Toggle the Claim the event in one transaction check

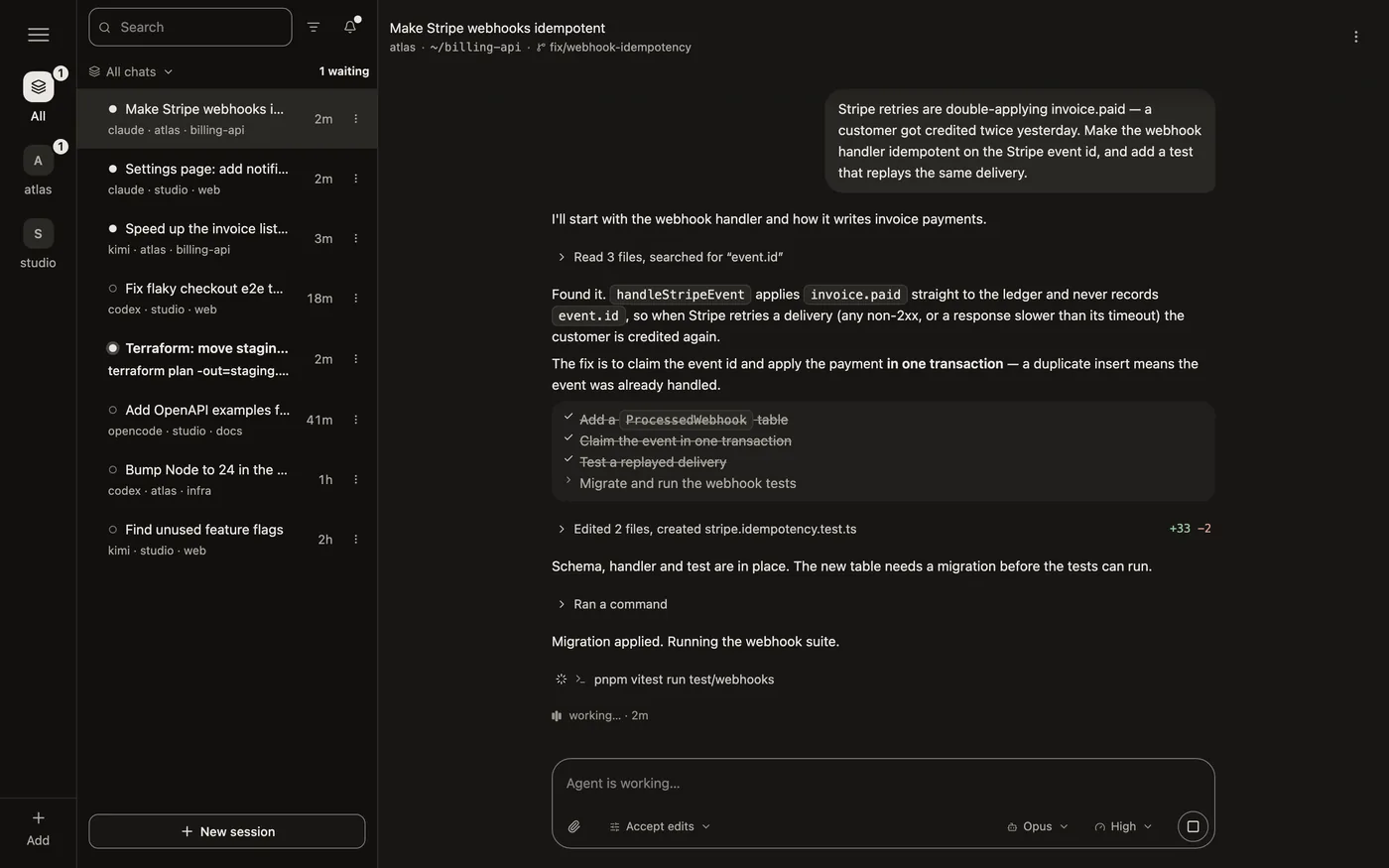tap(568, 437)
